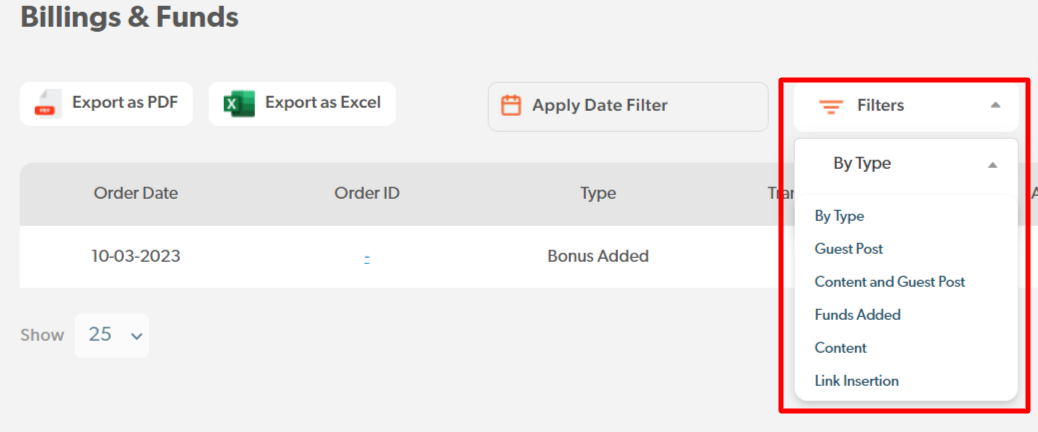Screen dimensions: 1038x432
Task: Choose the Link Insertion filter option
Action: coord(857,381)
